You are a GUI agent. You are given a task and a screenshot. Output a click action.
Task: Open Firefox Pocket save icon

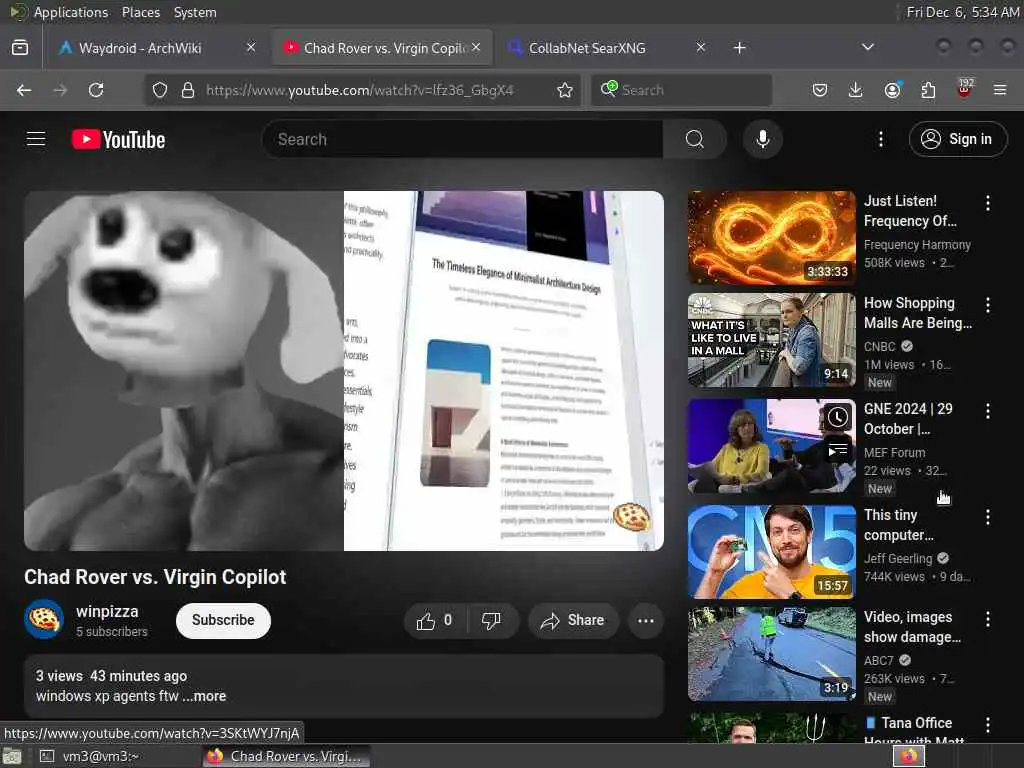[x=820, y=90]
